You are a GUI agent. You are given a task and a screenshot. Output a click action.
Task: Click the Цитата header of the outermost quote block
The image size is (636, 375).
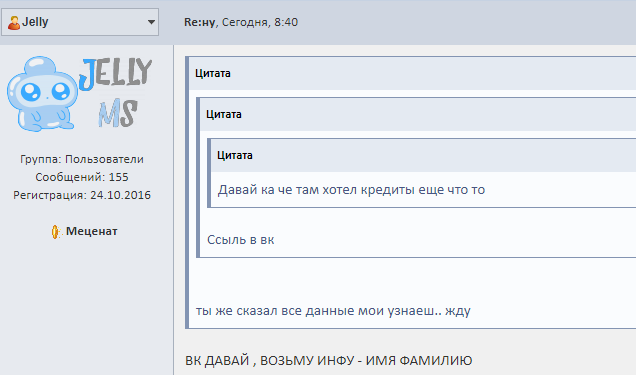coord(213,73)
